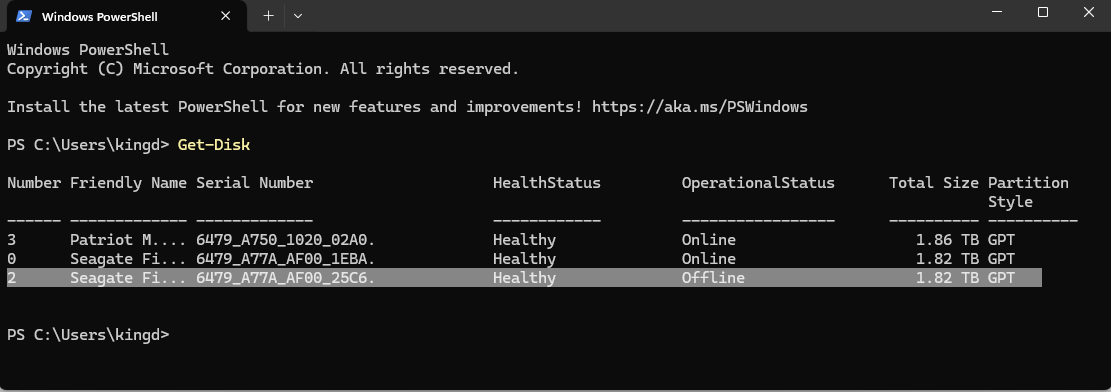The image size is (1111, 392).
Task: Minimize the terminal window
Action: [996, 12]
